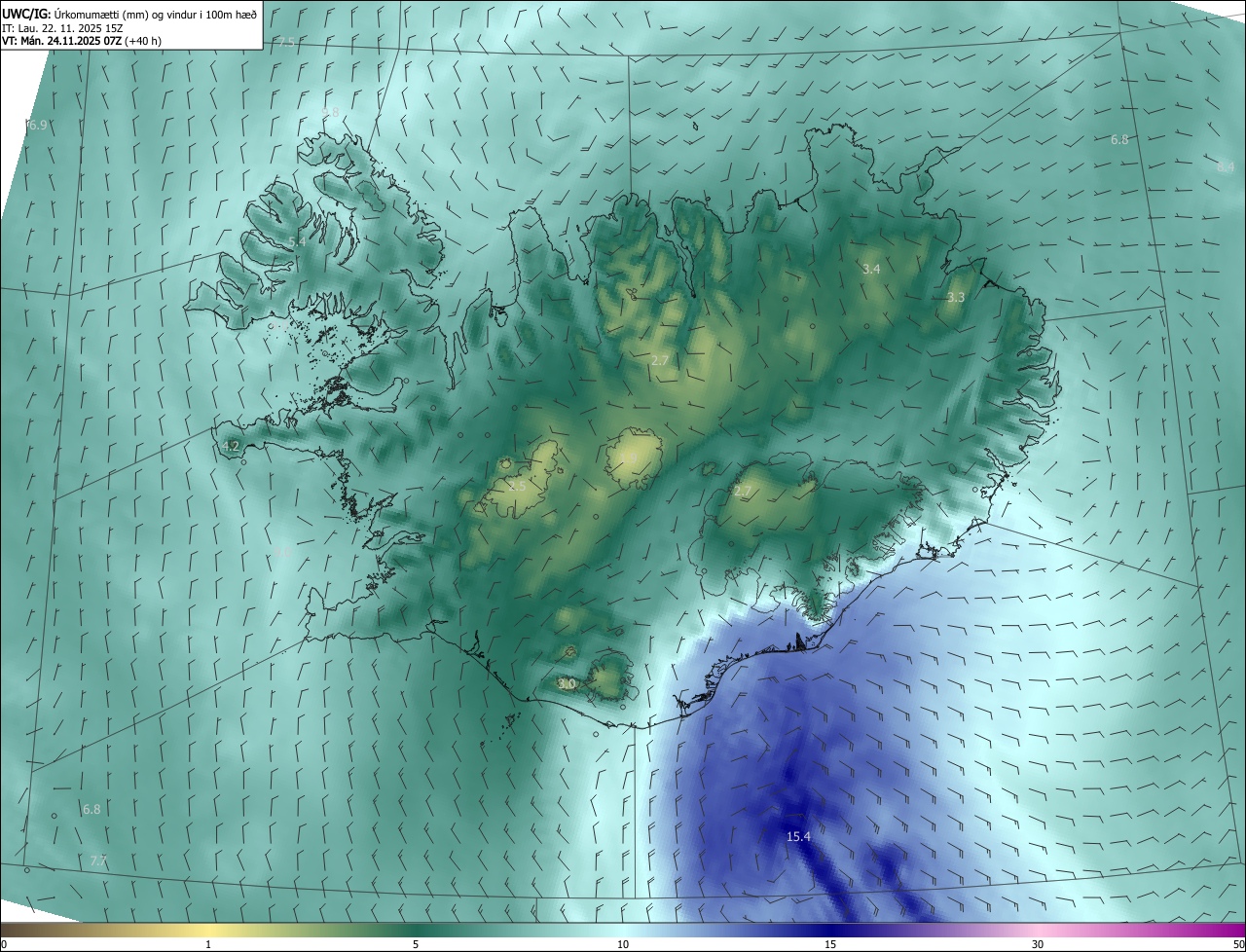
Task: Click the "IT: Lau. 22. 11. 2025 15Z" line
Action: (60, 27)
